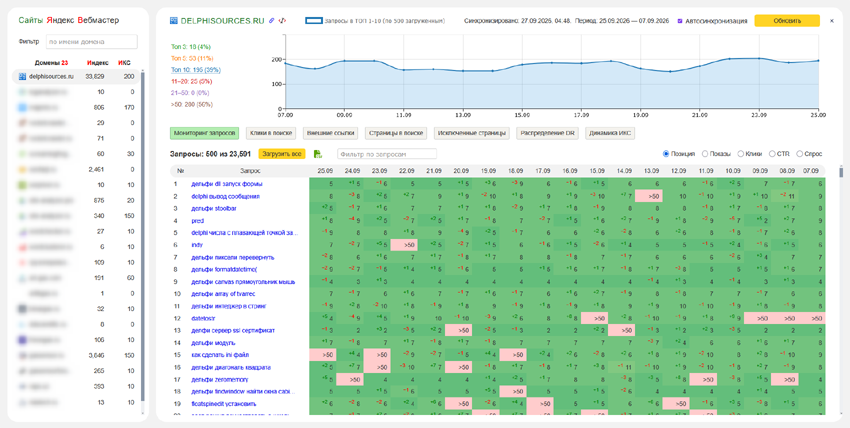
Task: Click the 23.09 data point on chart
Action: pos(759,59)
